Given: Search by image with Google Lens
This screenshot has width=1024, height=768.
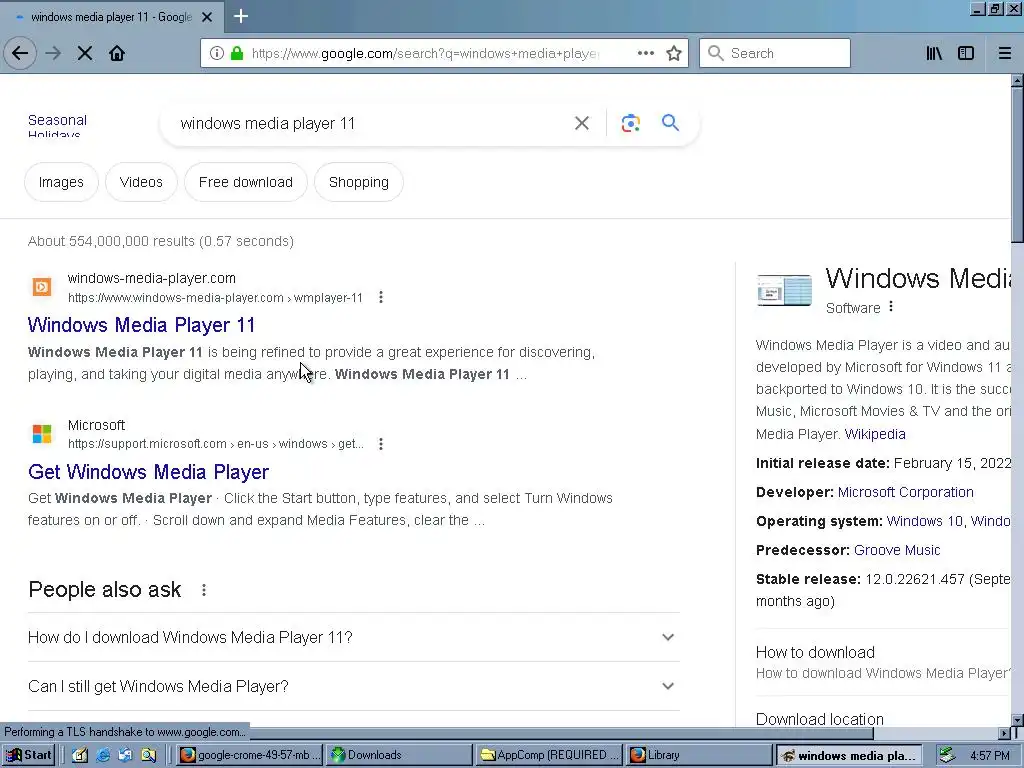Looking at the screenshot, I should 630,123.
